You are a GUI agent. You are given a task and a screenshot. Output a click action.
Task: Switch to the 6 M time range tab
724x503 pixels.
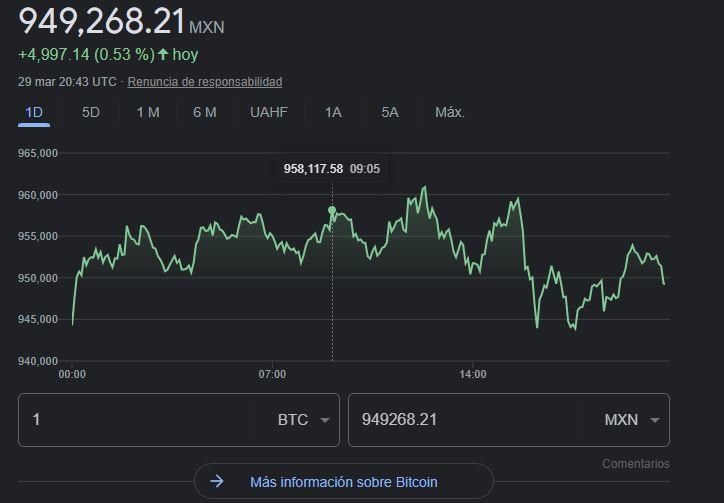point(205,112)
